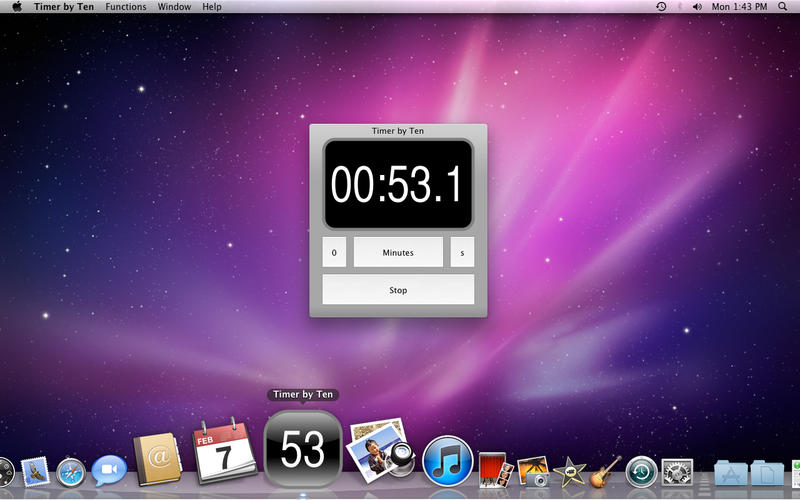Image resolution: width=800 pixels, height=500 pixels.
Task: Click the Mon 1:43 PM clock
Action: click(x=739, y=7)
